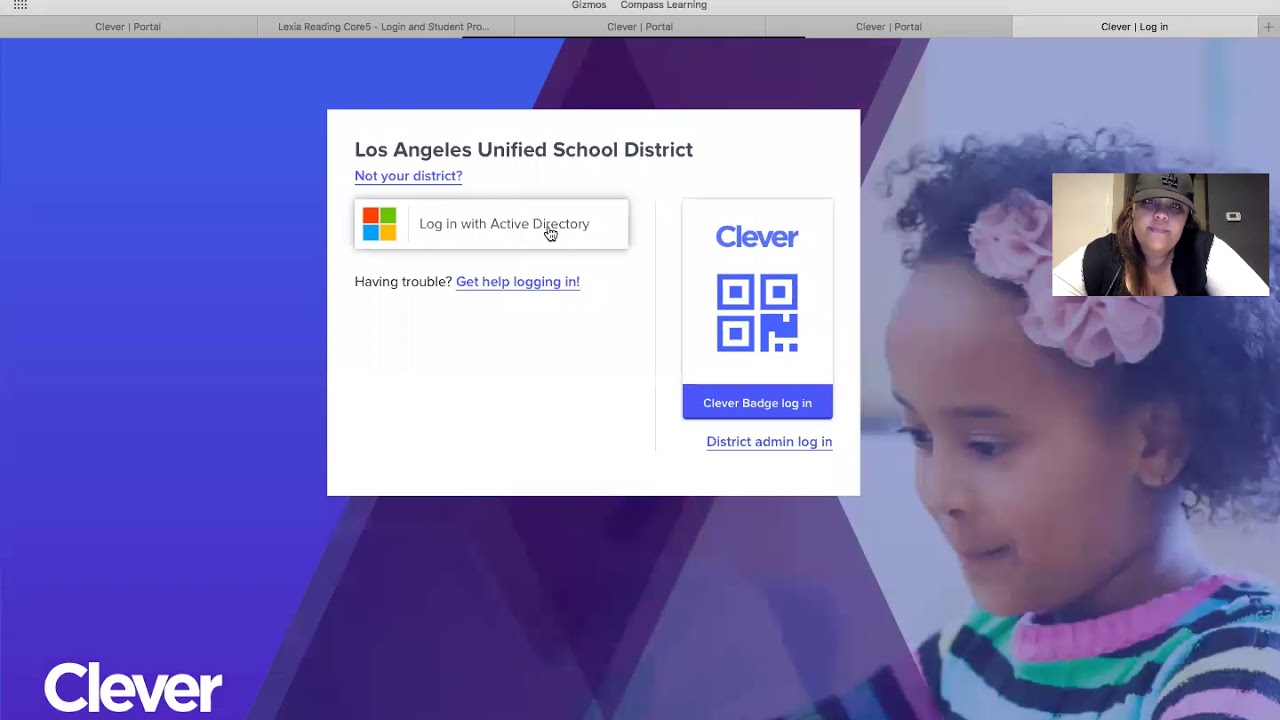The width and height of the screenshot is (1280, 720).
Task: Click the Clever QR code badge image
Action: pyautogui.click(x=757, y=313)
